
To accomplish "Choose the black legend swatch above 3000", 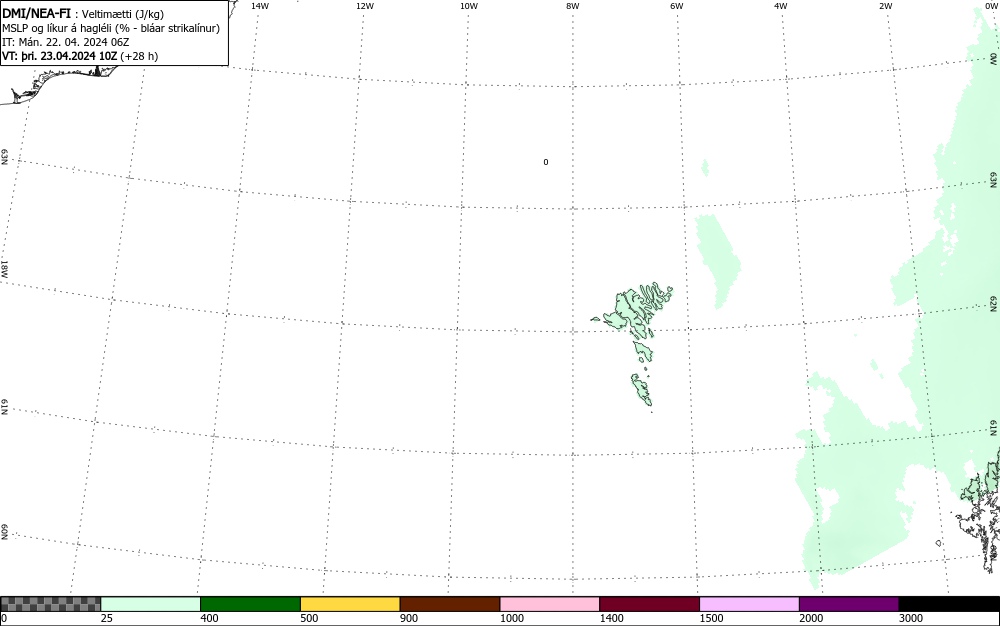I will coord(949,604).
